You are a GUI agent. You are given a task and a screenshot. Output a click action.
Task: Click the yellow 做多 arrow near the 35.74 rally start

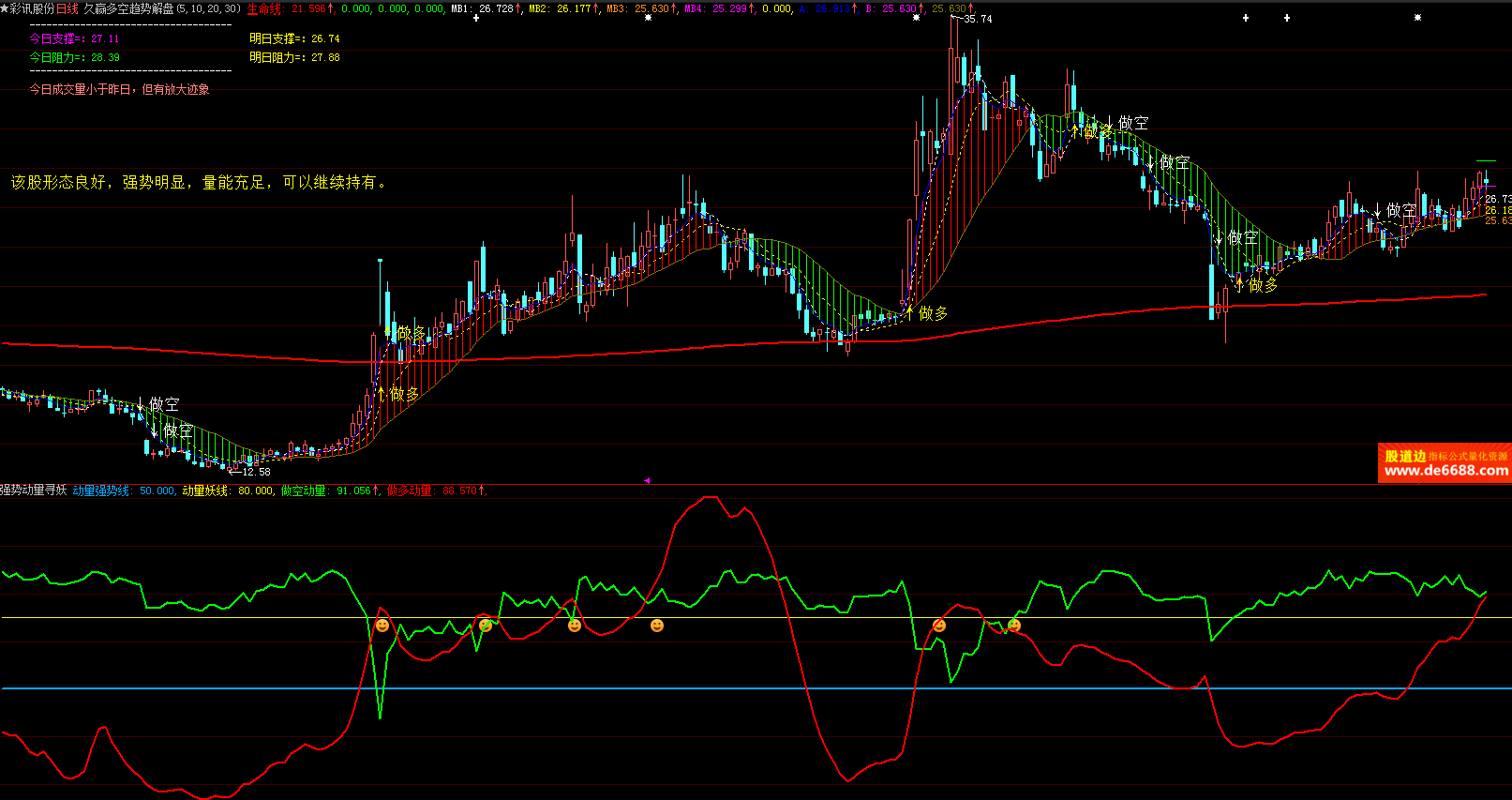(909, 312)
